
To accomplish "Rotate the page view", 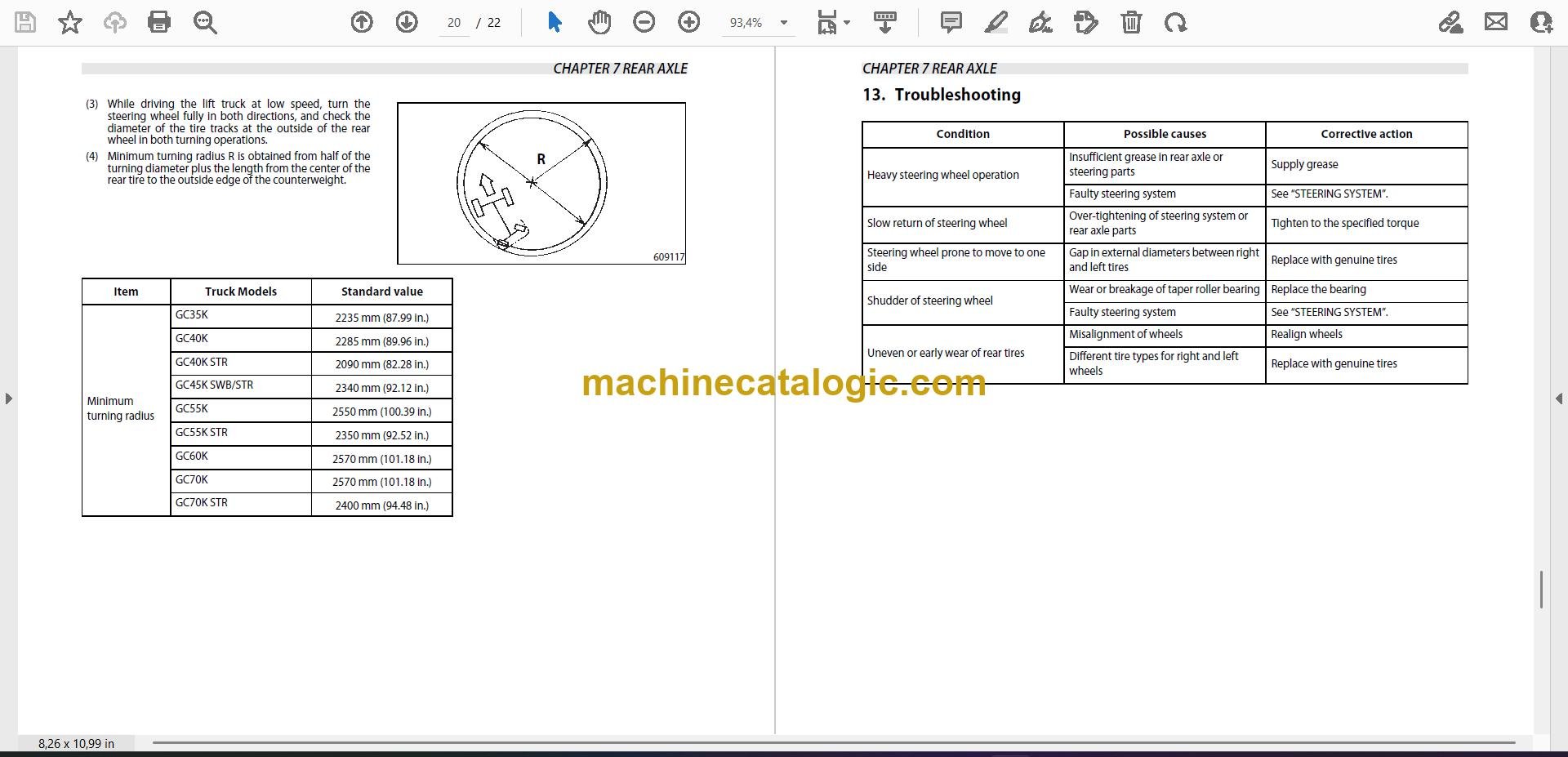I will (x=1176, y=22).
